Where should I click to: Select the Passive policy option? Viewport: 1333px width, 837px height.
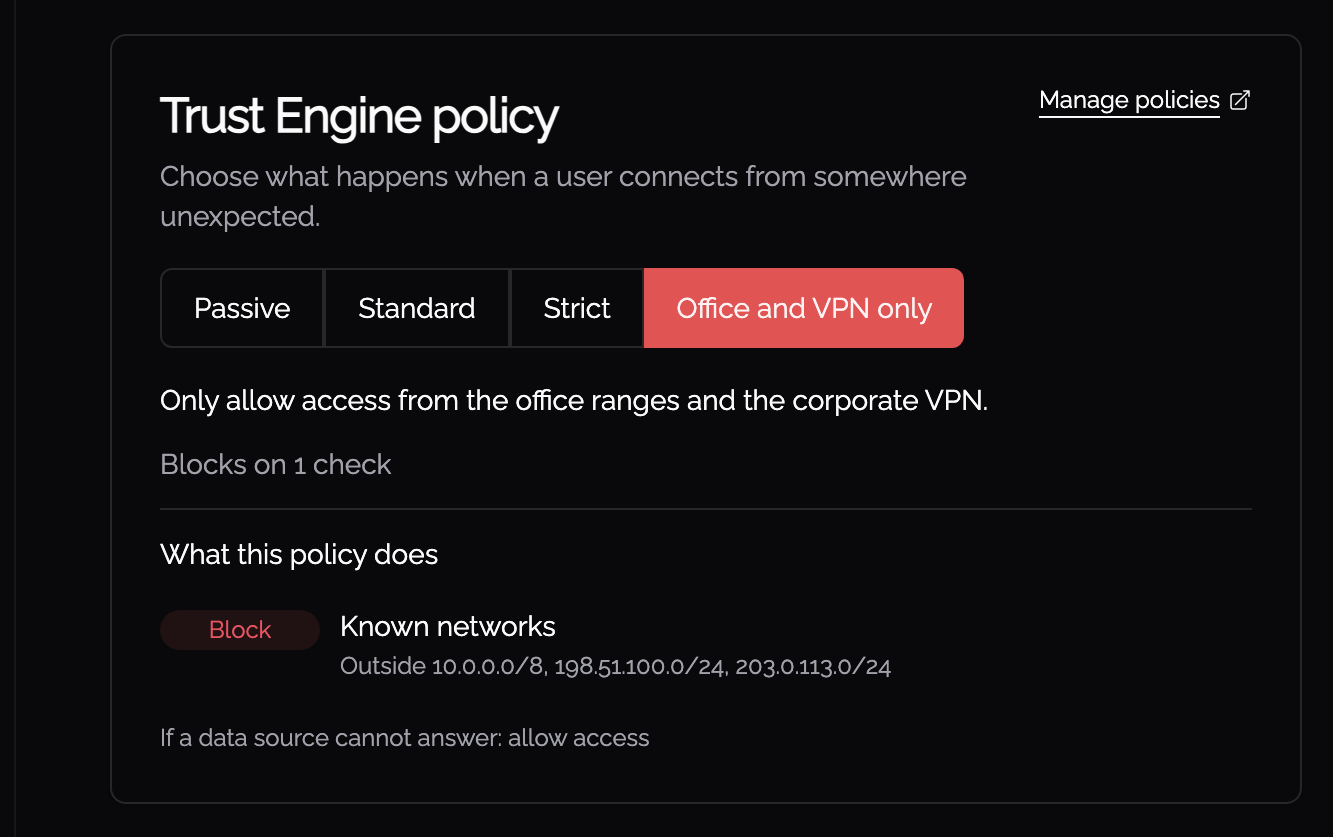(242, 308)
